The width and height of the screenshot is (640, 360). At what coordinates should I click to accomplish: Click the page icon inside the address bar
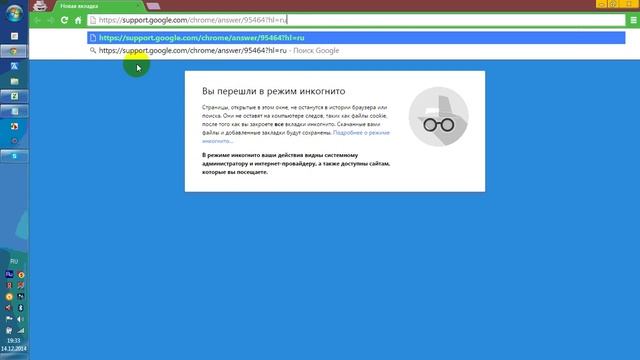click(93, 20)
